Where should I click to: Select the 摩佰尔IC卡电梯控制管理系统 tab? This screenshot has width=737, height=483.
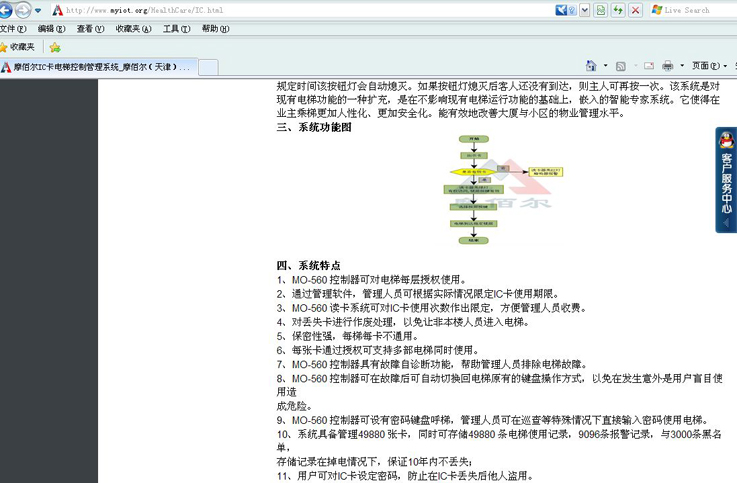[99, 67]
